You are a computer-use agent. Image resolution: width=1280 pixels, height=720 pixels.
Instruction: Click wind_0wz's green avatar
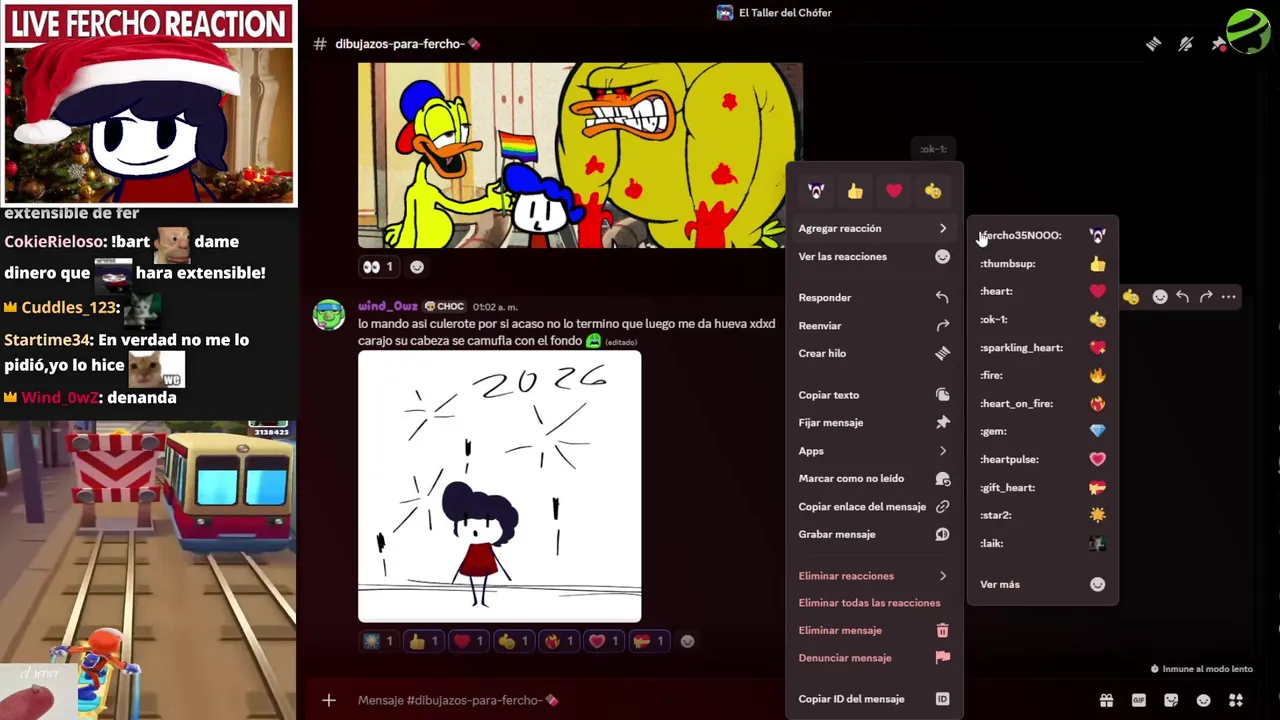pos(329,315)
